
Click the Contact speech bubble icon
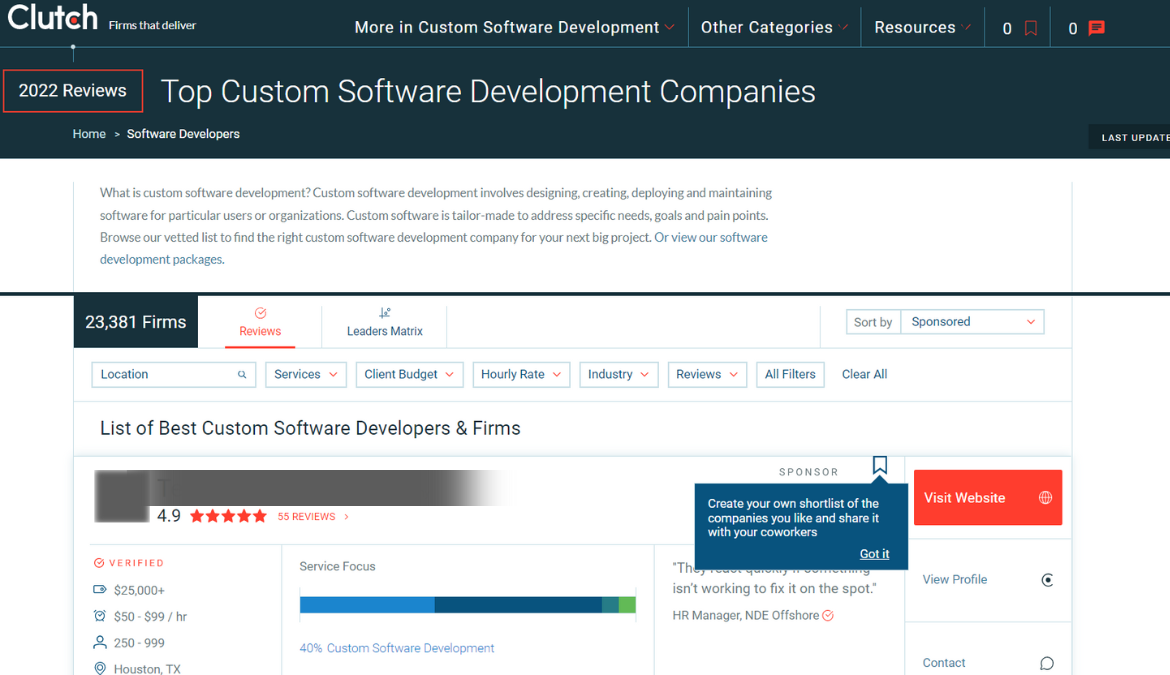tap(1047, 663)
